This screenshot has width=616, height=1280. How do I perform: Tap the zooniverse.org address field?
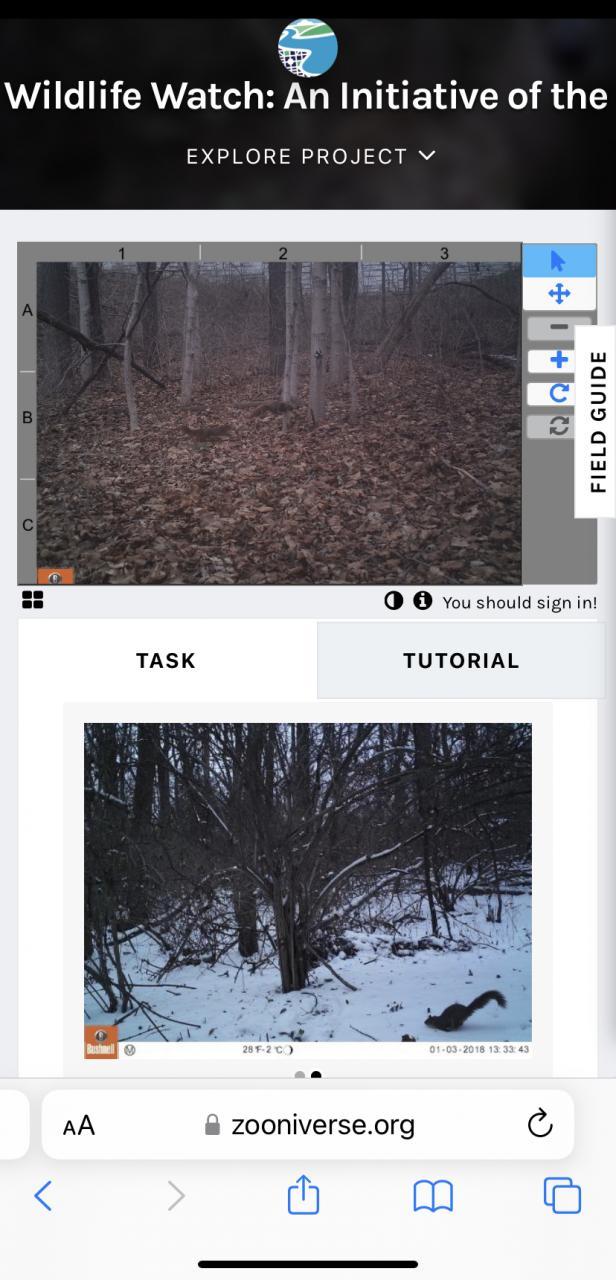[x=308, y=1125]
